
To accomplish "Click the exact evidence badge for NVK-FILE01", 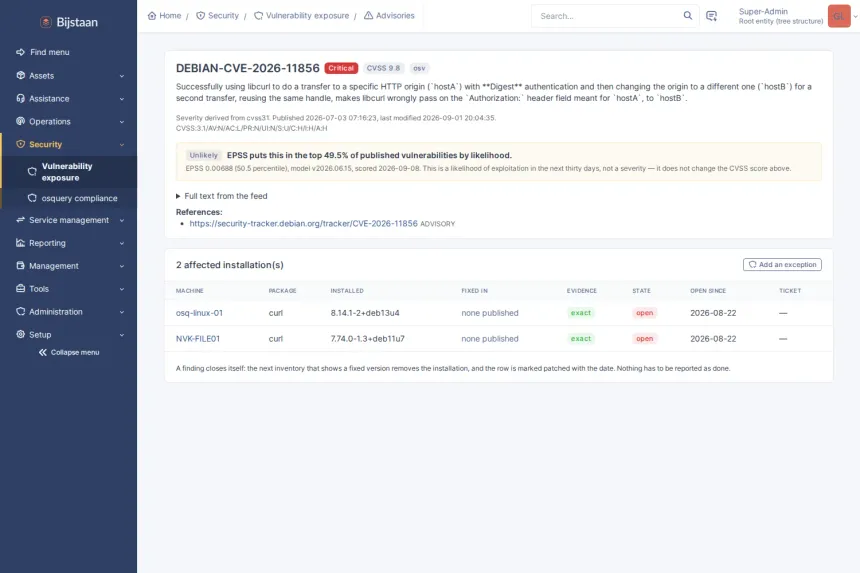I will pos(581,339).
